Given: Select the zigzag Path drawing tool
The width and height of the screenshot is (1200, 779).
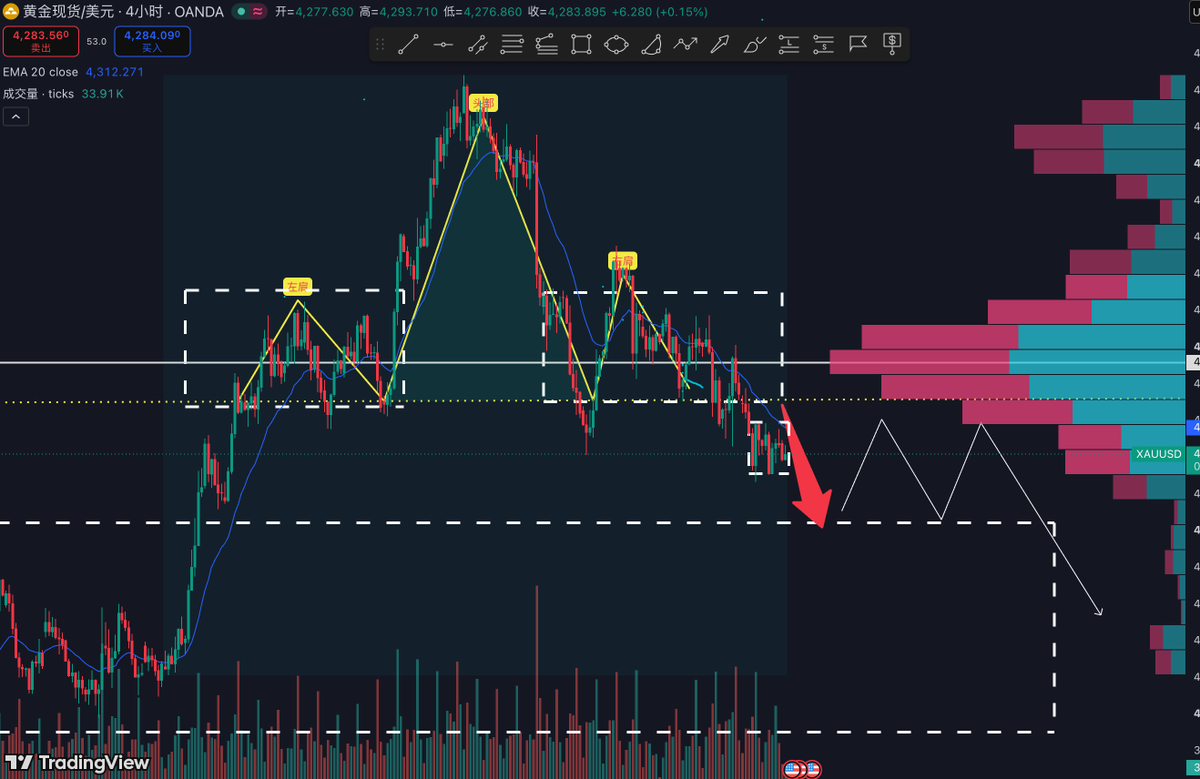Looking at the screenshot, I should click(685, 43).
